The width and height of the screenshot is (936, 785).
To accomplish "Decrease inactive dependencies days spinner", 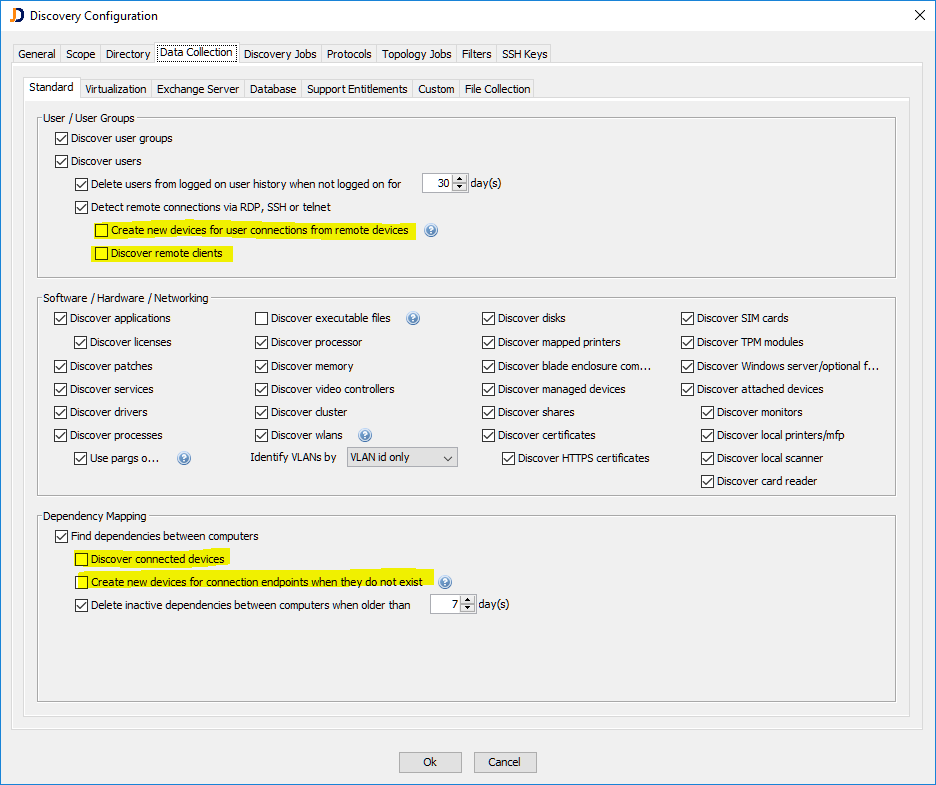I will [468, 609].
